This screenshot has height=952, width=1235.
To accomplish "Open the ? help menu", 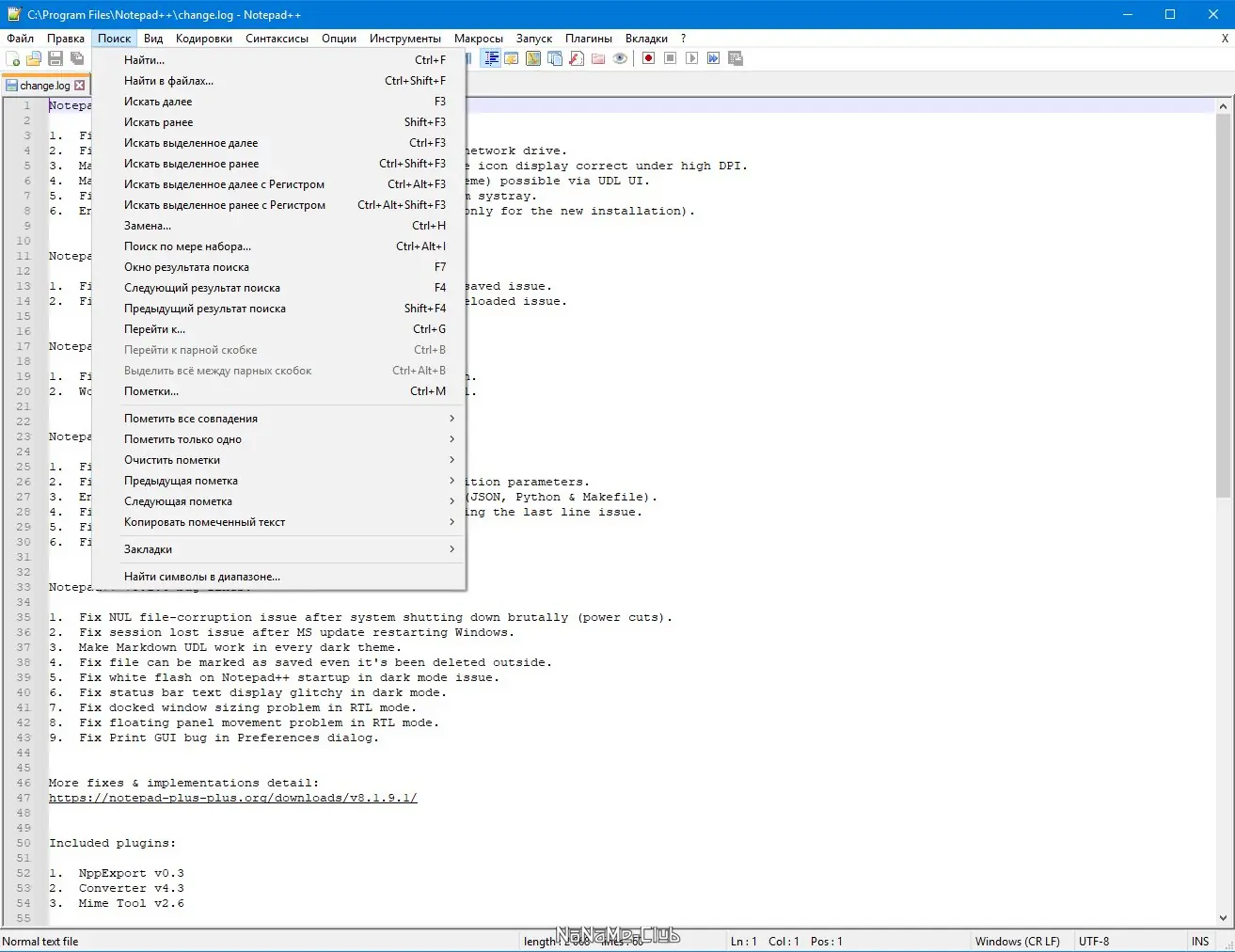I will (x=684, y=39).
